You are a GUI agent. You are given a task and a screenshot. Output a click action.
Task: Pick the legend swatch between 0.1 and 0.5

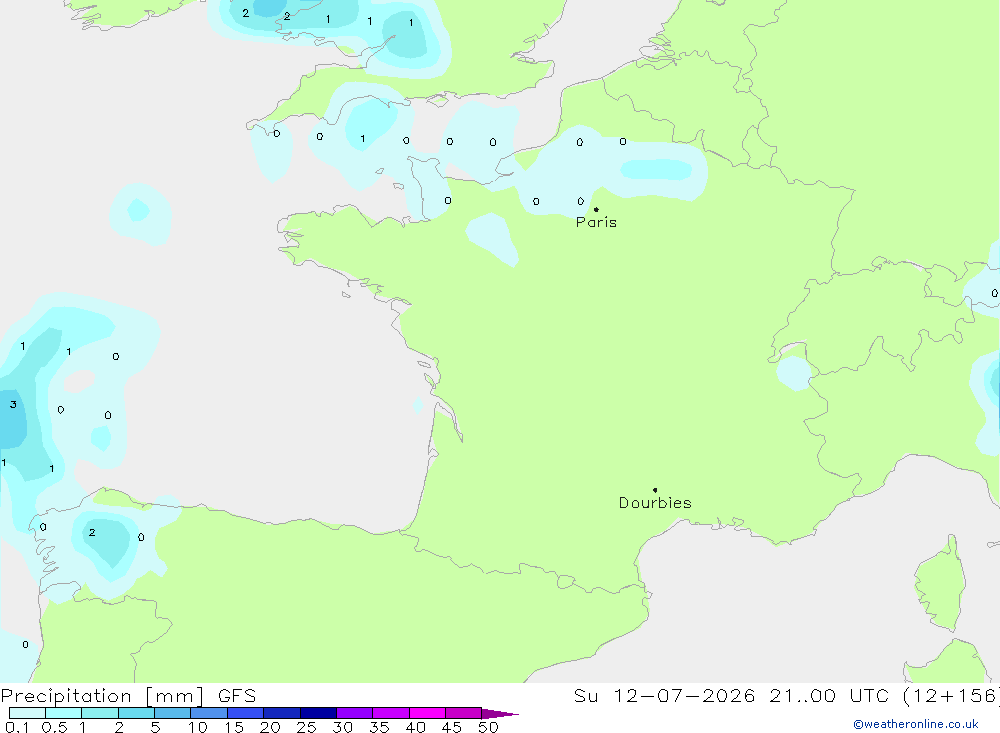click(27, 713)
